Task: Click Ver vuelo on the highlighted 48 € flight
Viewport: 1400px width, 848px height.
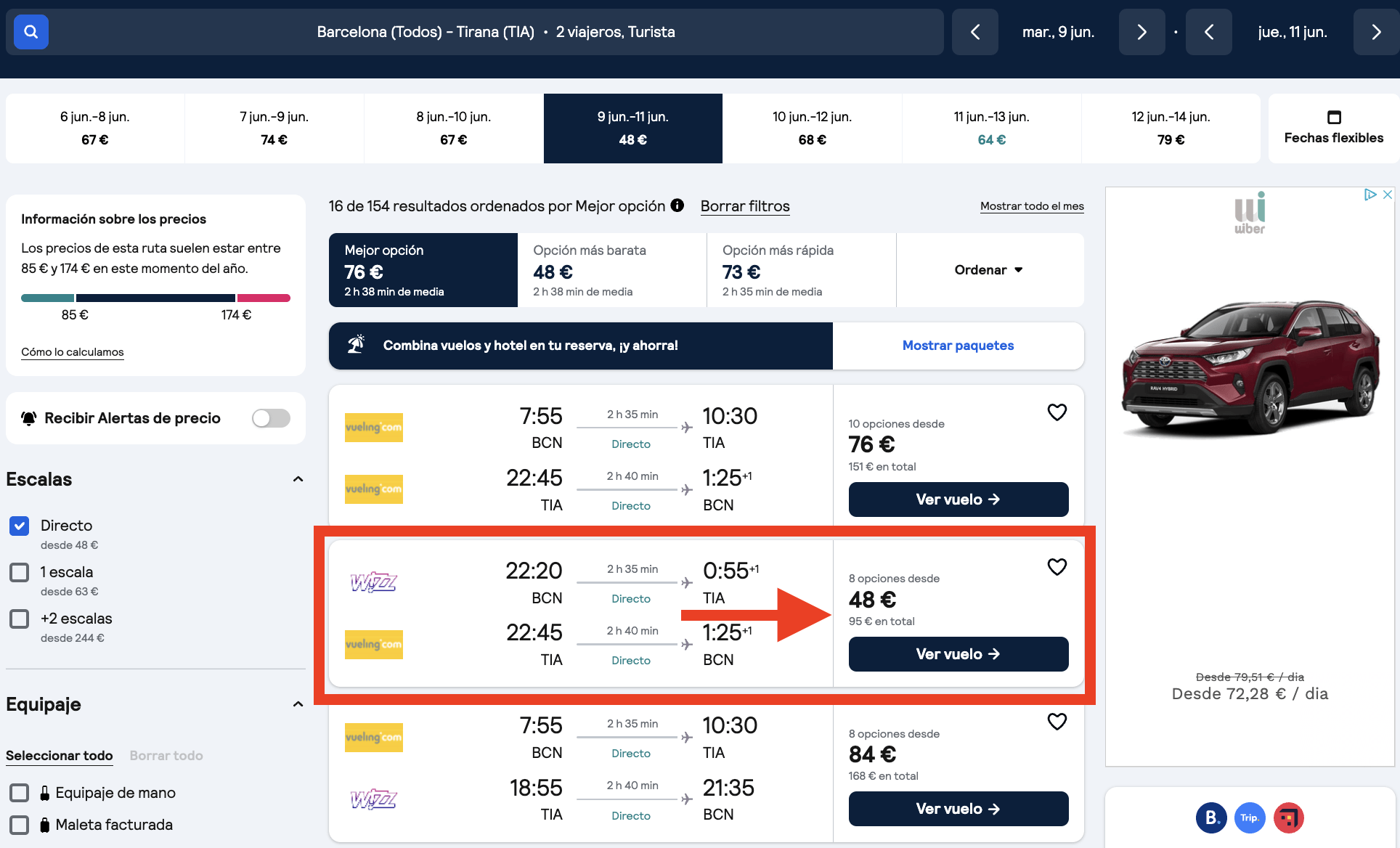Action: (x=958, y=653)
